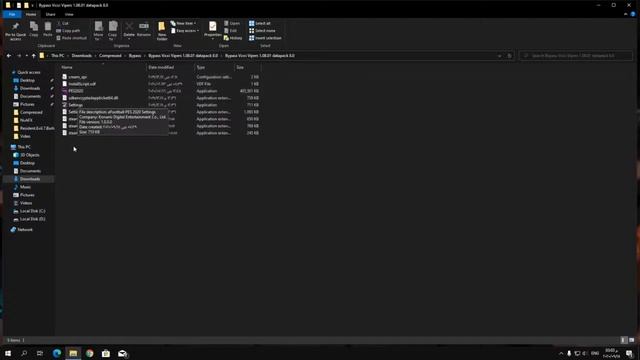Click Network in navigation pane
640x360 pixels.
25,230
